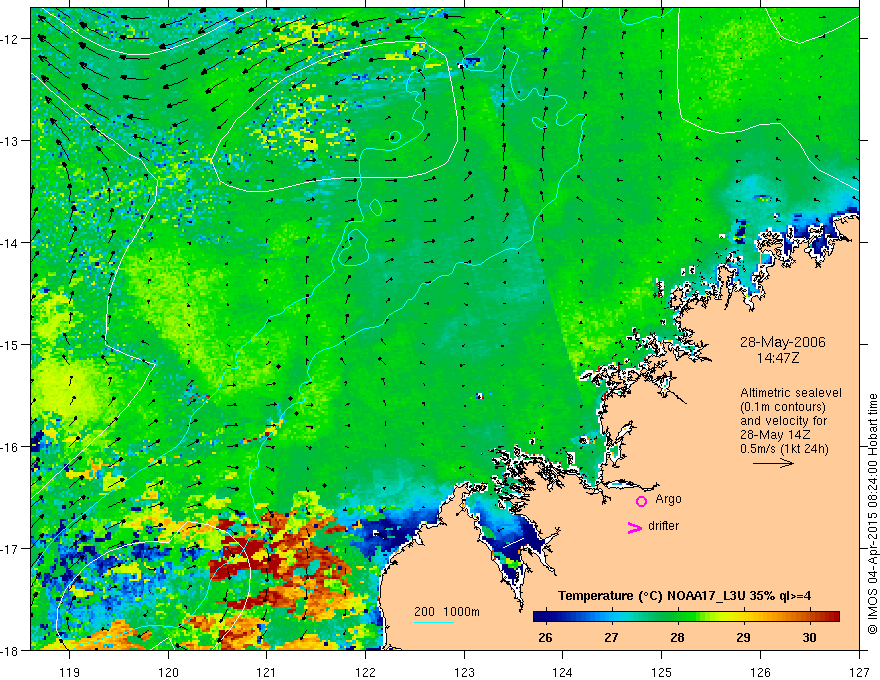
Task: Click the latitude axis label -12
Action: point(11,39)
